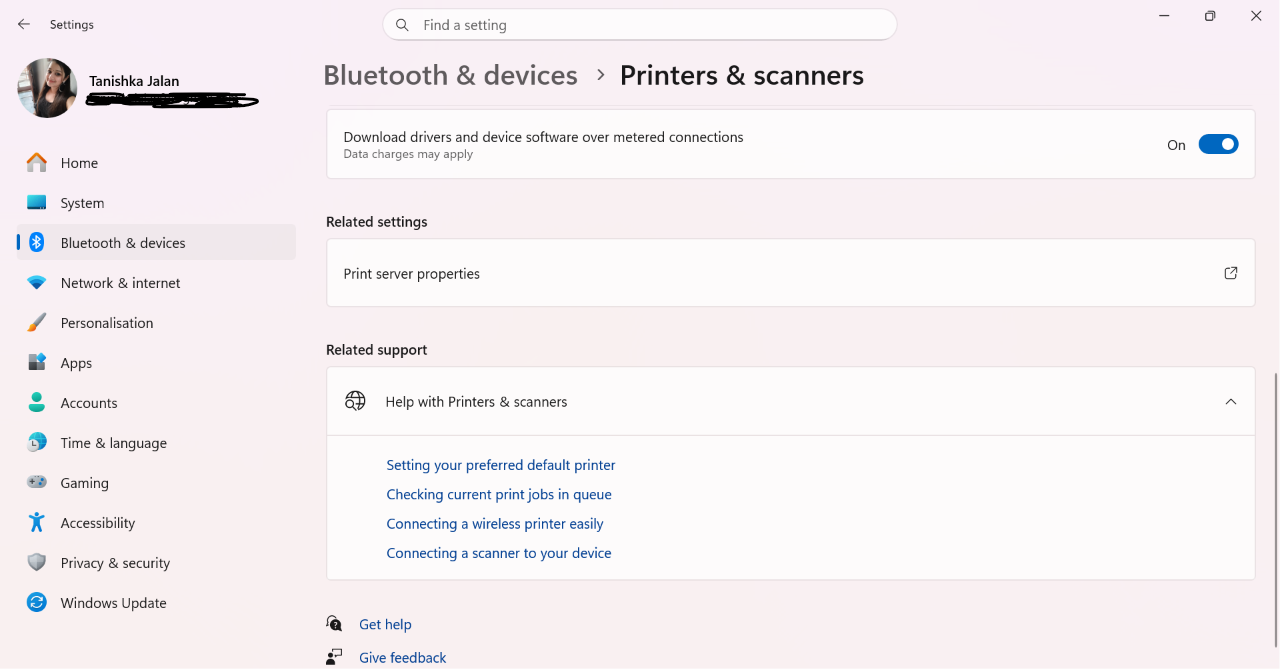Click the System monitor icon

[37, 202]
